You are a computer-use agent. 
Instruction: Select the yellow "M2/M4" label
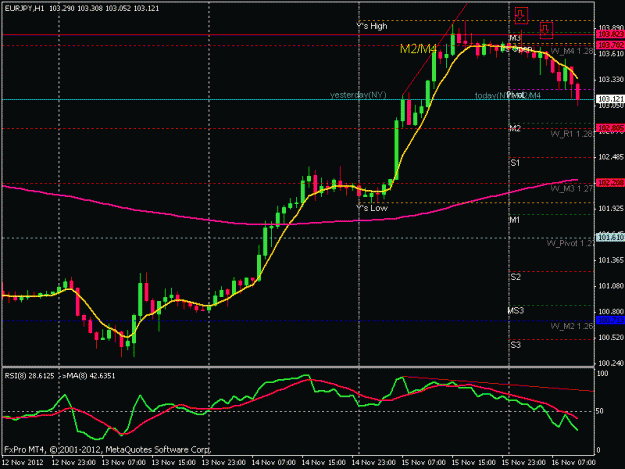(419, 49)
